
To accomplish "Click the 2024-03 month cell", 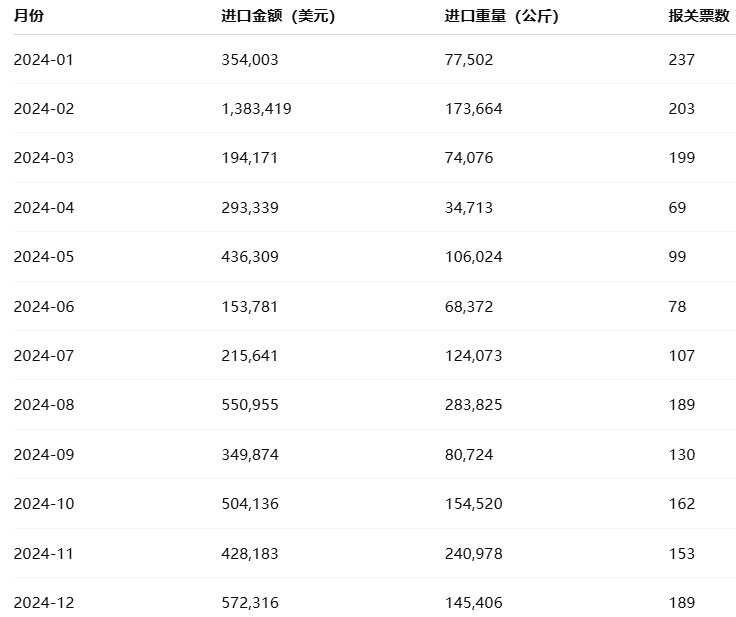I will [x=44, y=158].
